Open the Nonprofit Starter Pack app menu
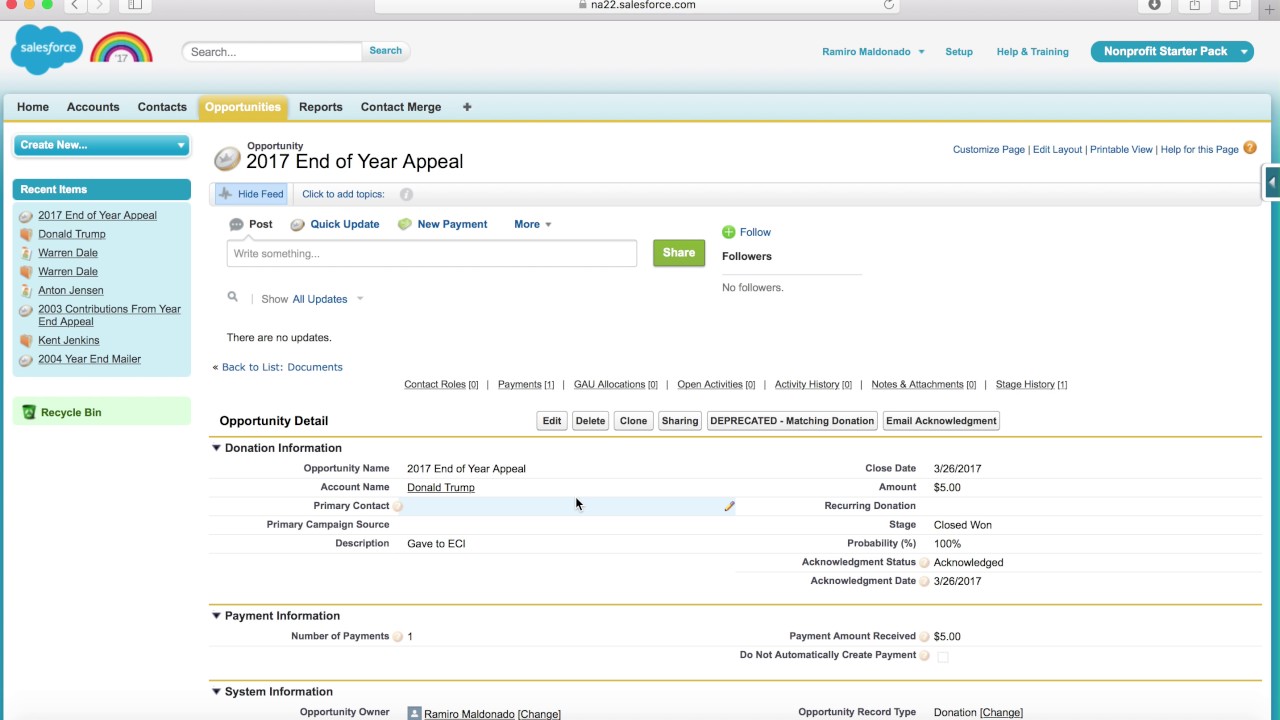This screenshot has width=1280, height=720. (x=1172, y=51)
